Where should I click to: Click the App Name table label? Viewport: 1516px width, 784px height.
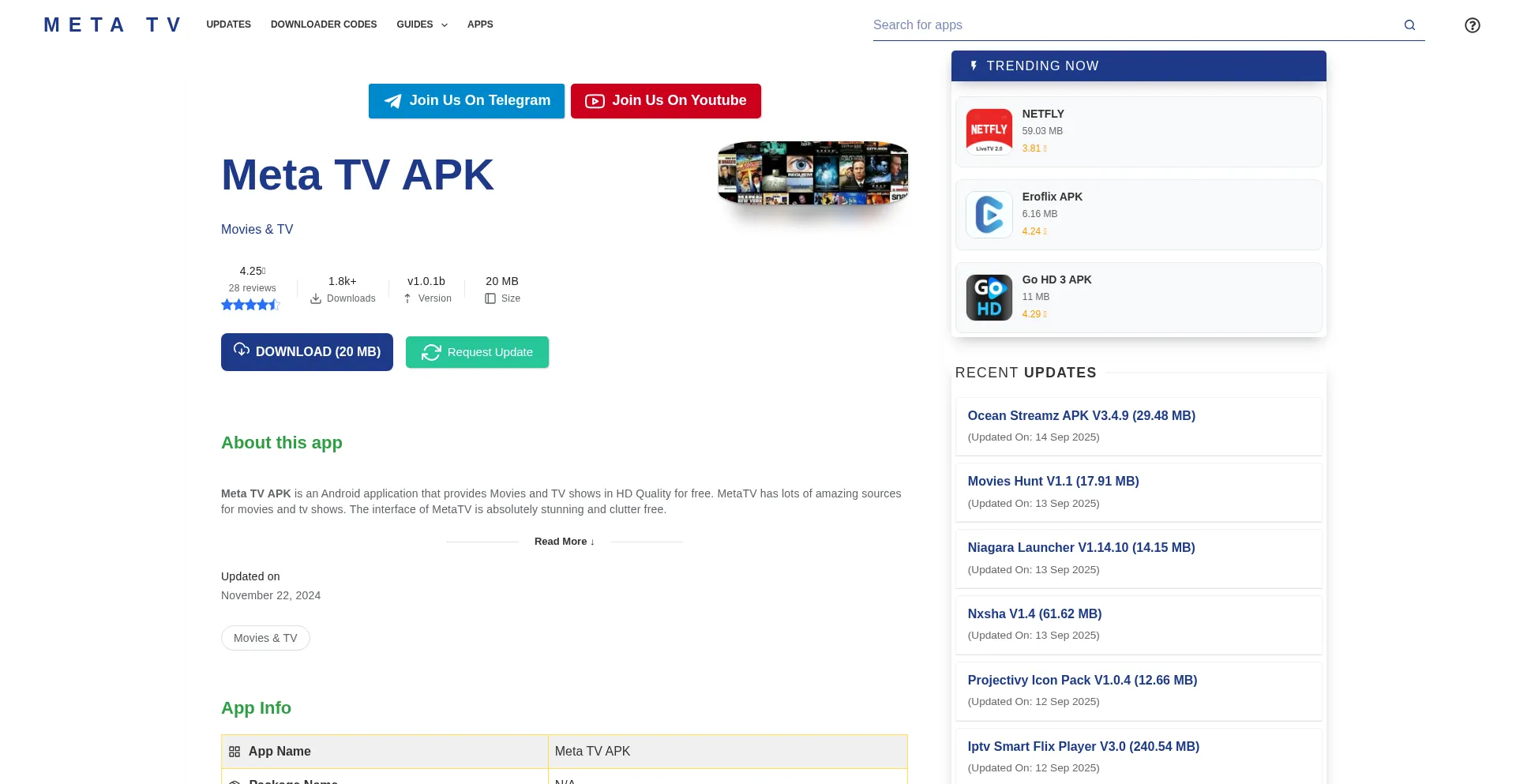[280, 752]
